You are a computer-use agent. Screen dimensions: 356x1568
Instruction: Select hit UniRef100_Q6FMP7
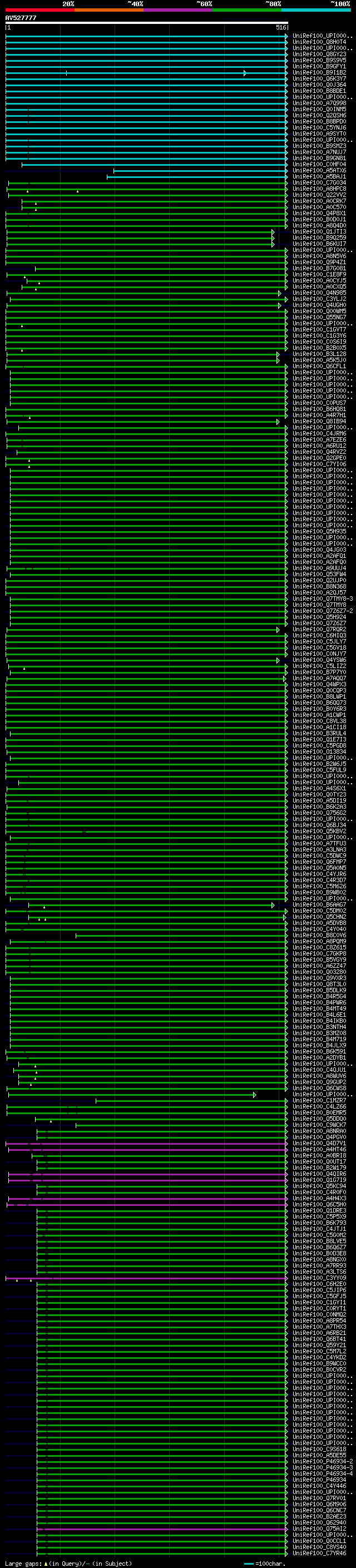click(319, 862)
